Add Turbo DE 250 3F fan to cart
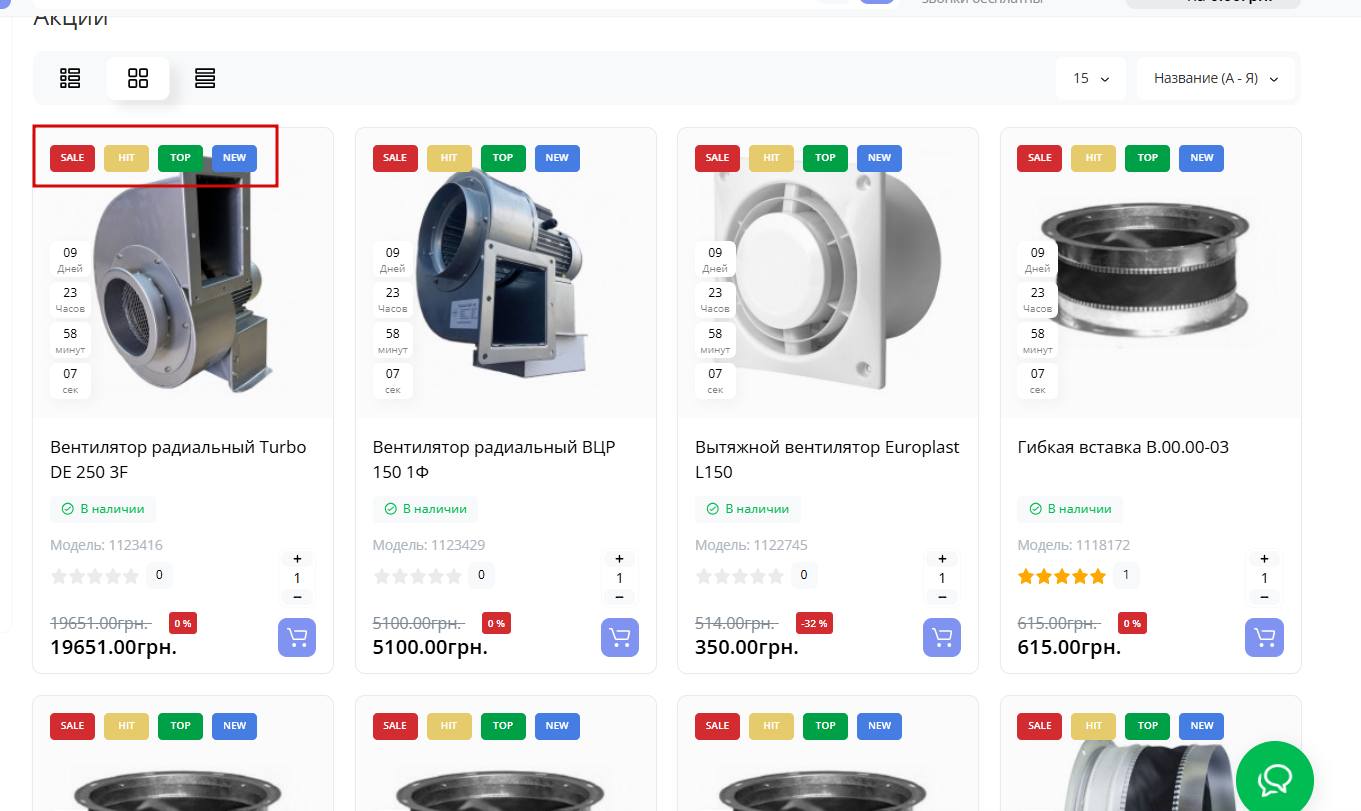The width and height of the screenshot is (1361, 811). click(297, 638)
